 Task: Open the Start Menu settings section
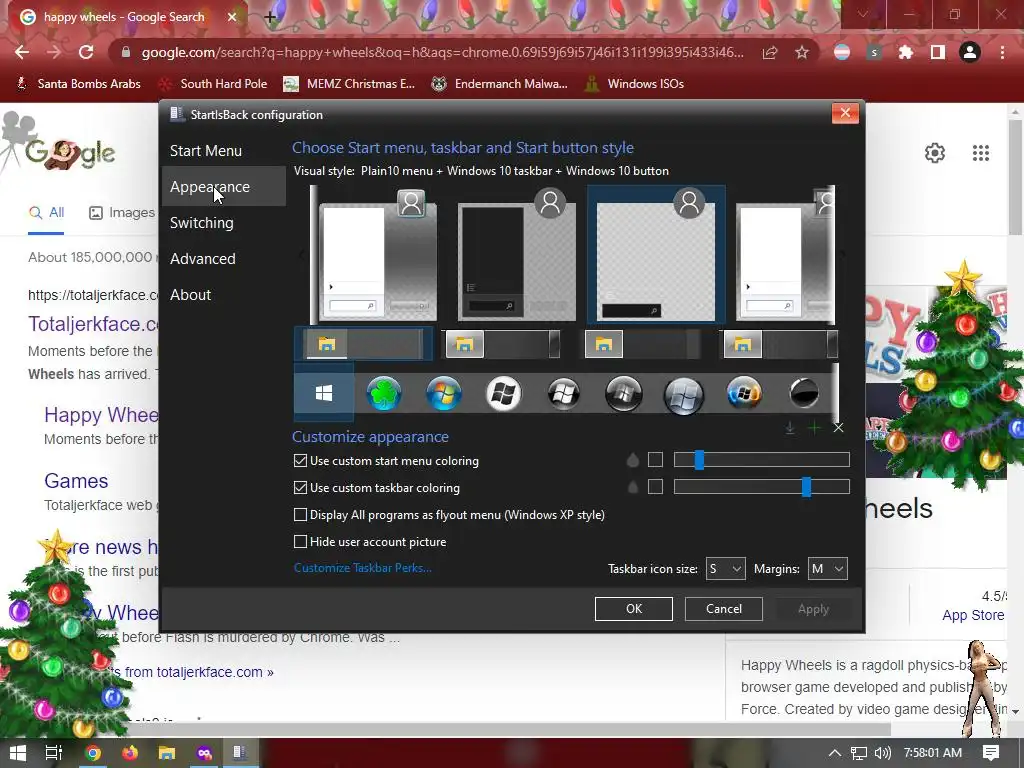[206, 151]
